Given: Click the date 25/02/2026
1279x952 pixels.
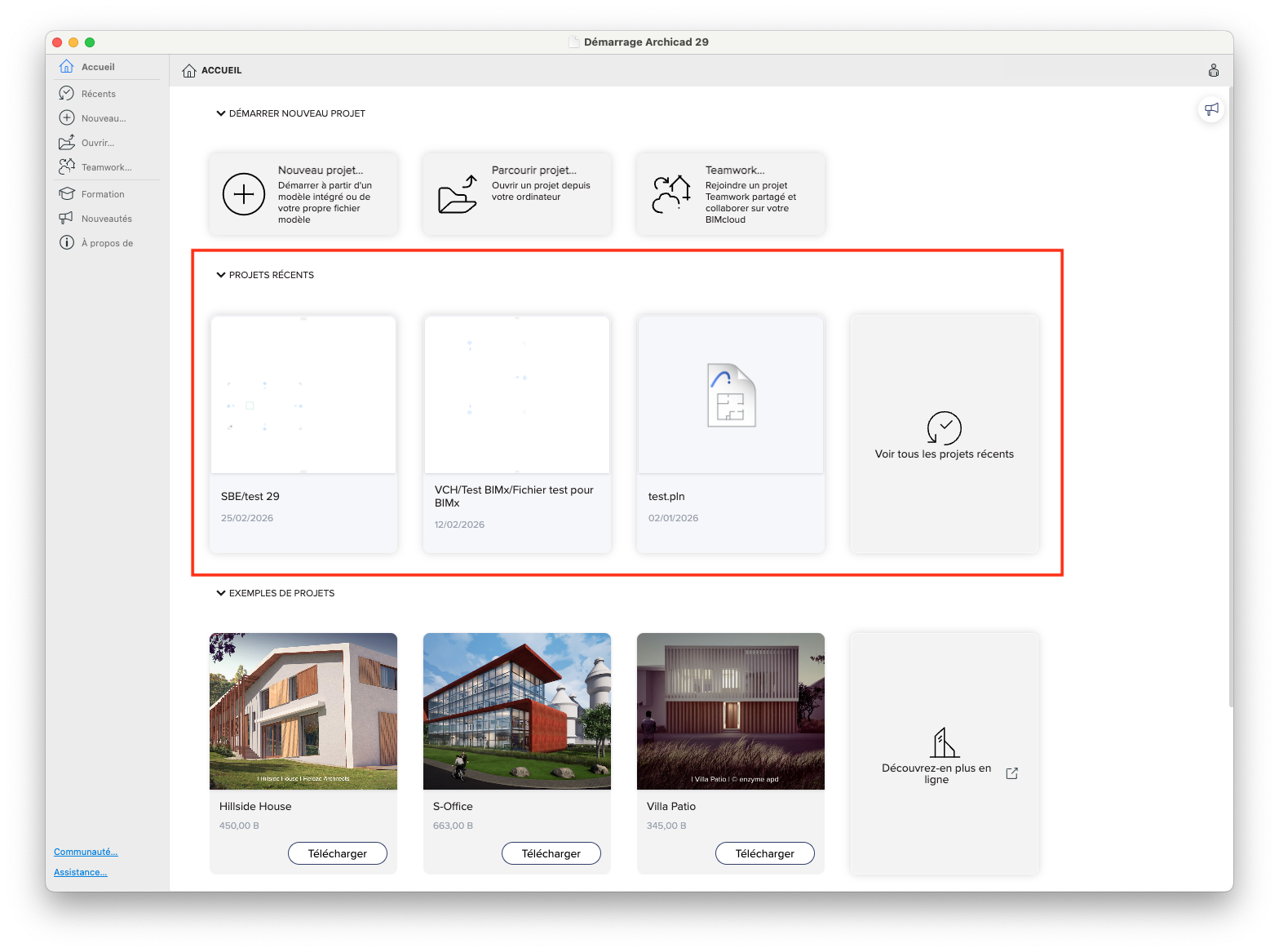Looking at the screenshot, I should pyautogui.click(x=247, y=518).
